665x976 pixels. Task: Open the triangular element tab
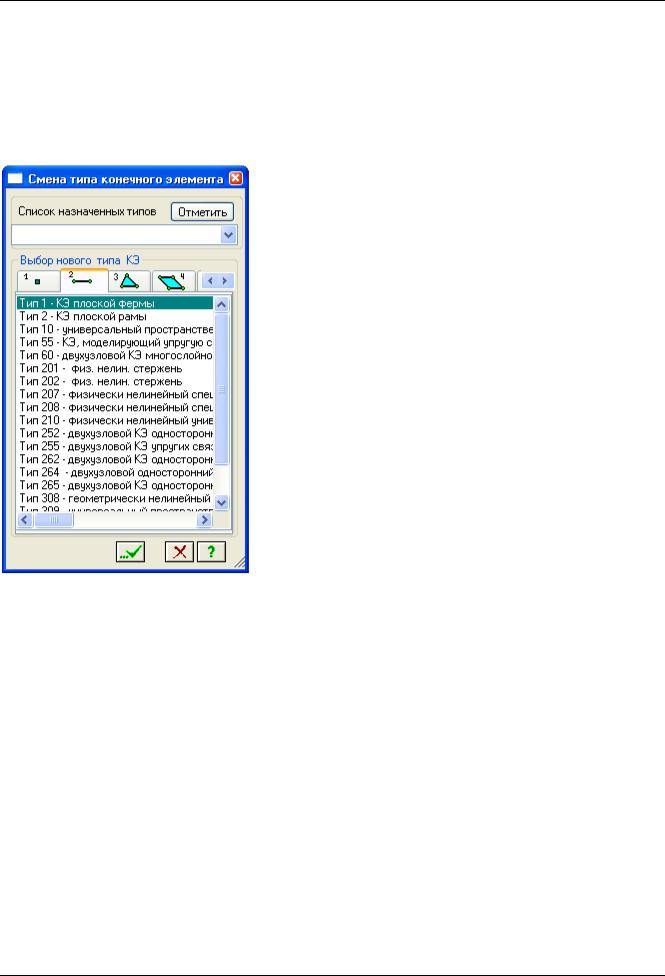[x=129, y=281]
